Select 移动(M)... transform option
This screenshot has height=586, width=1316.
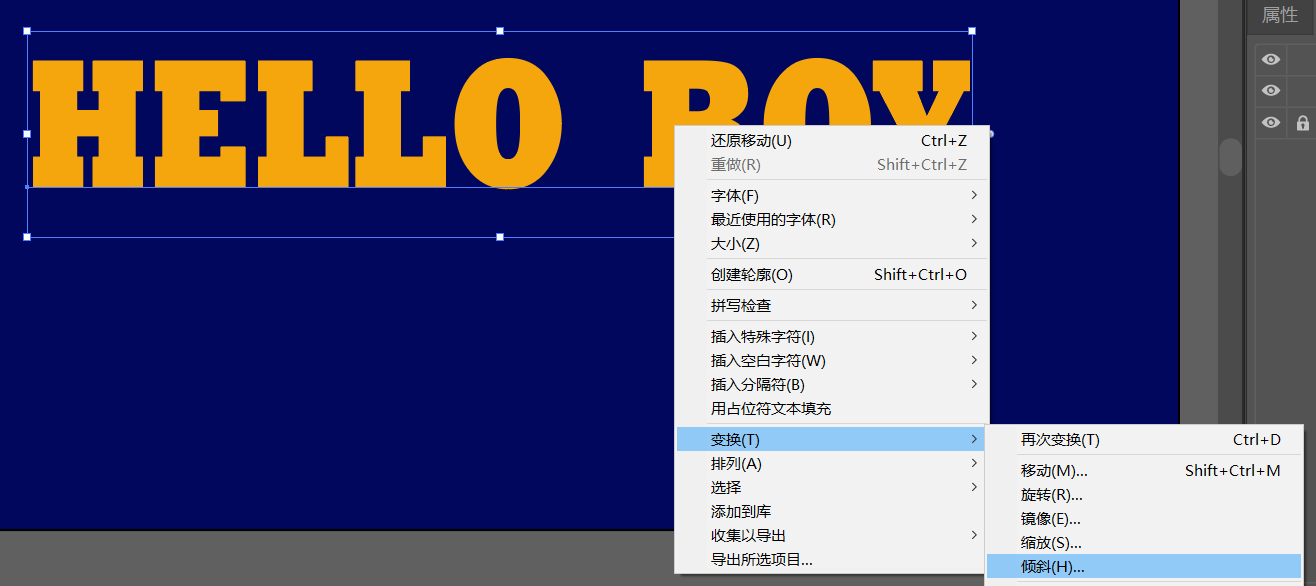(x=1144, y=471)
